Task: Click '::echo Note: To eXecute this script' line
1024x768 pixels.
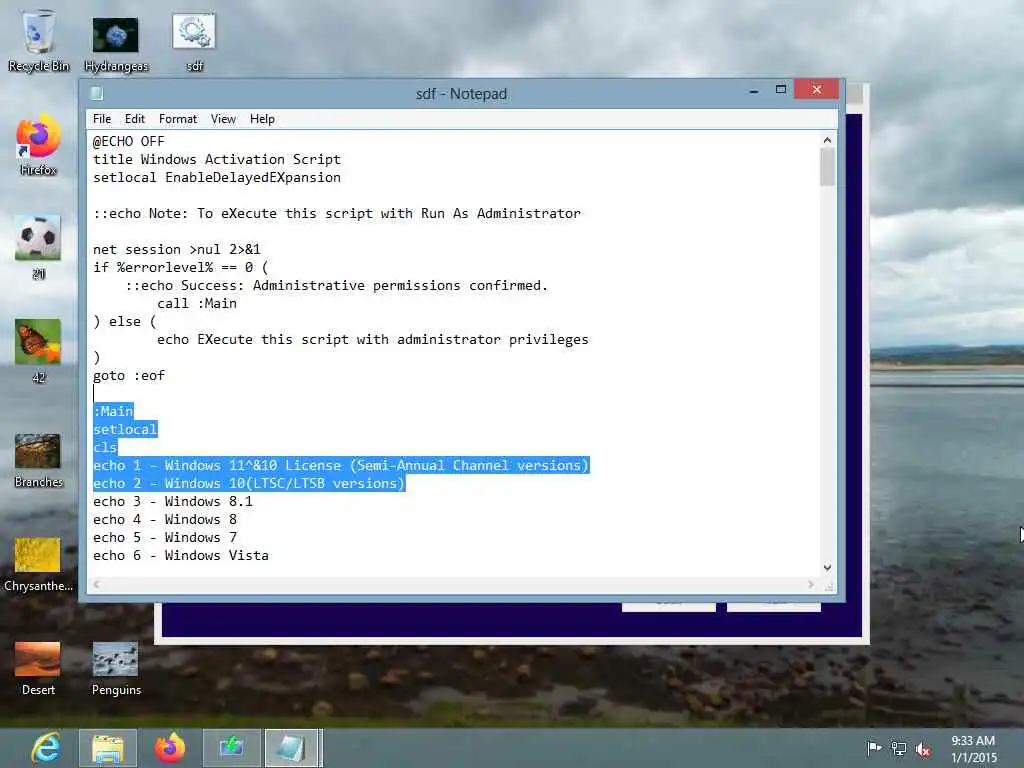Action: [336, 214]
